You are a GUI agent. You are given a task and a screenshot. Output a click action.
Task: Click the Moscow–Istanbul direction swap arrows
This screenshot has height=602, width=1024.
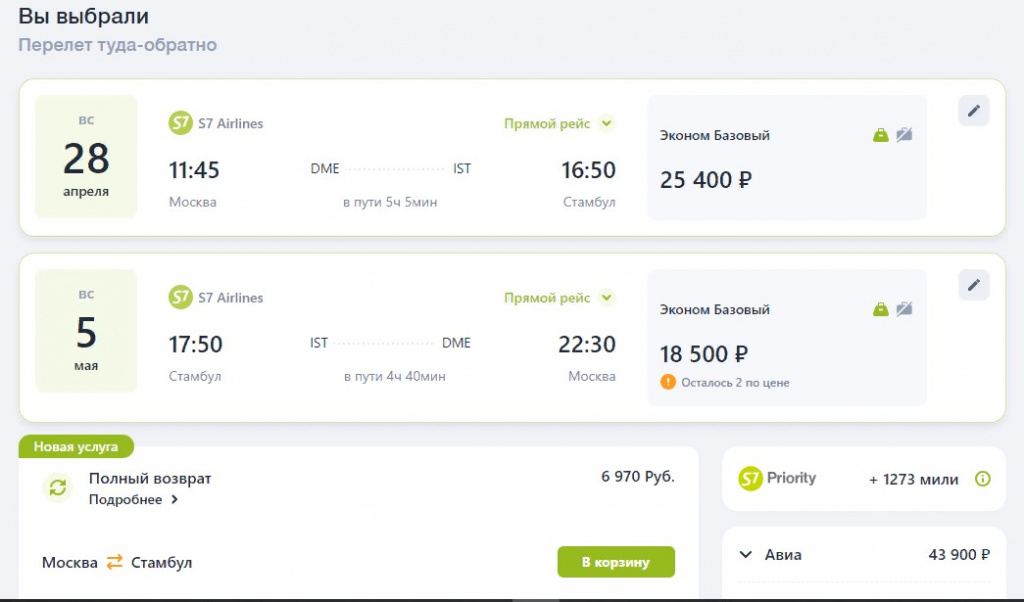[114, 562]
